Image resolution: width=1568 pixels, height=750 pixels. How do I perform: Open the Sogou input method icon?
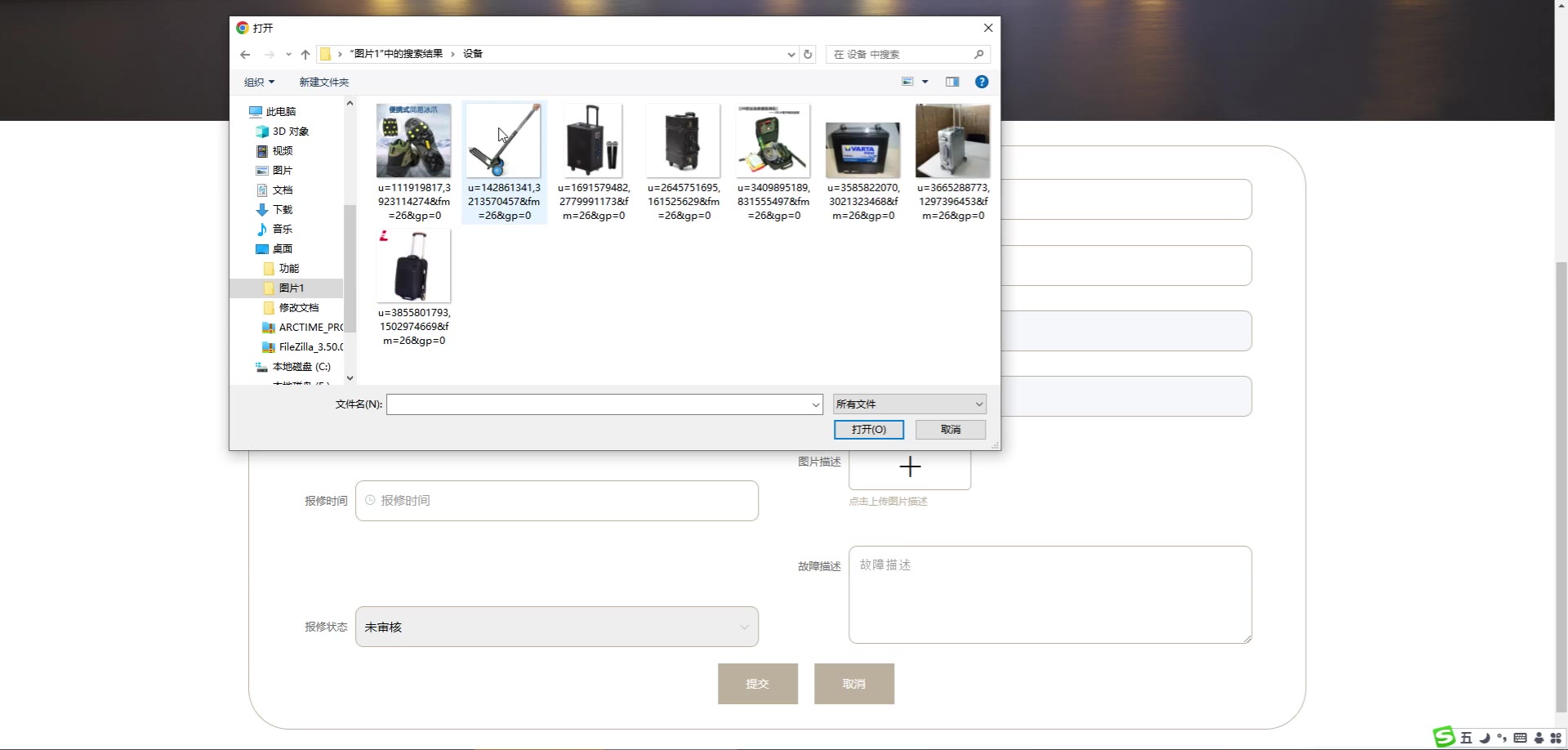point(1444,737)
